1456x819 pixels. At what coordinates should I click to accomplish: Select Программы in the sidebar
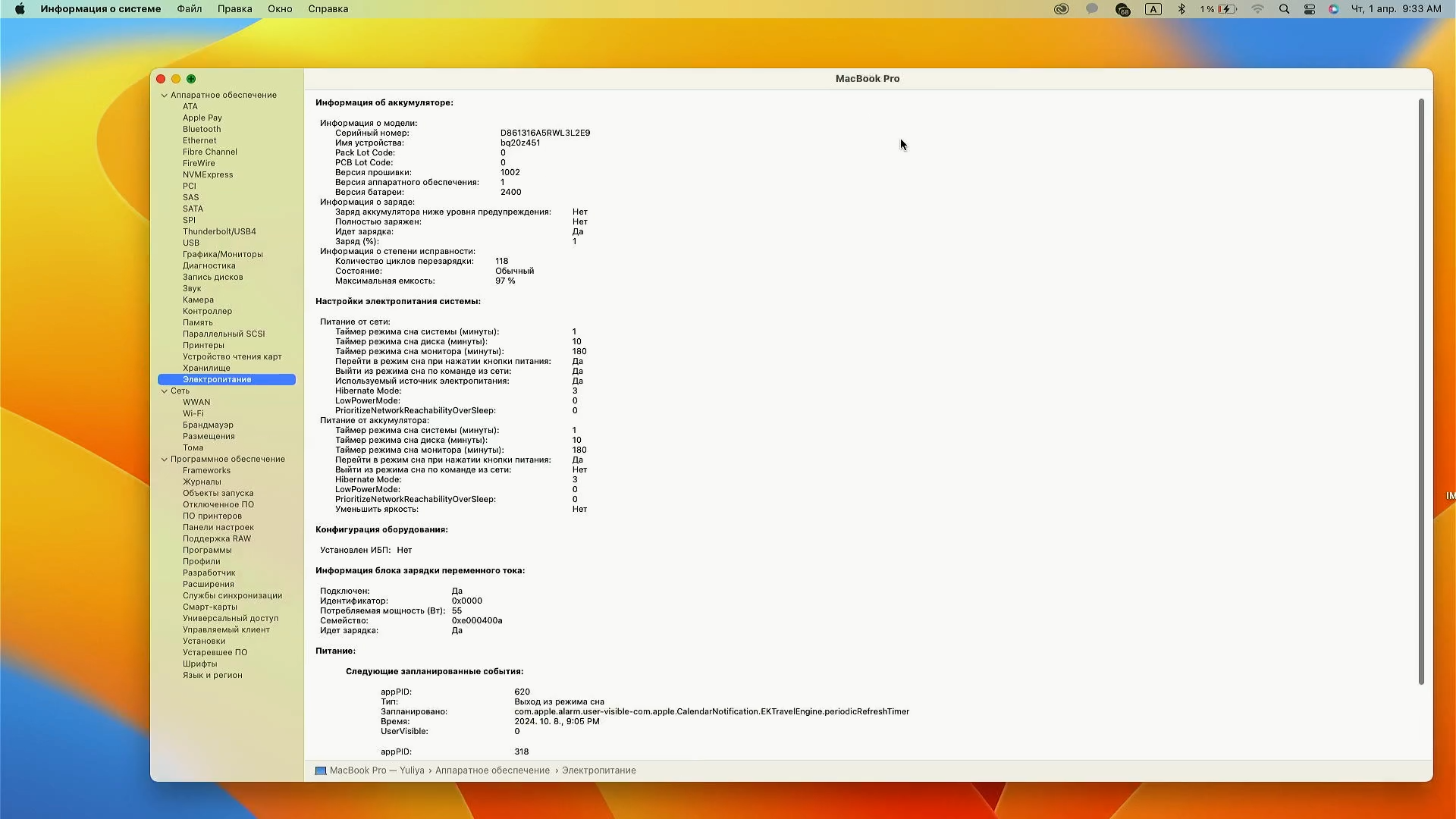tap(207, 550)
